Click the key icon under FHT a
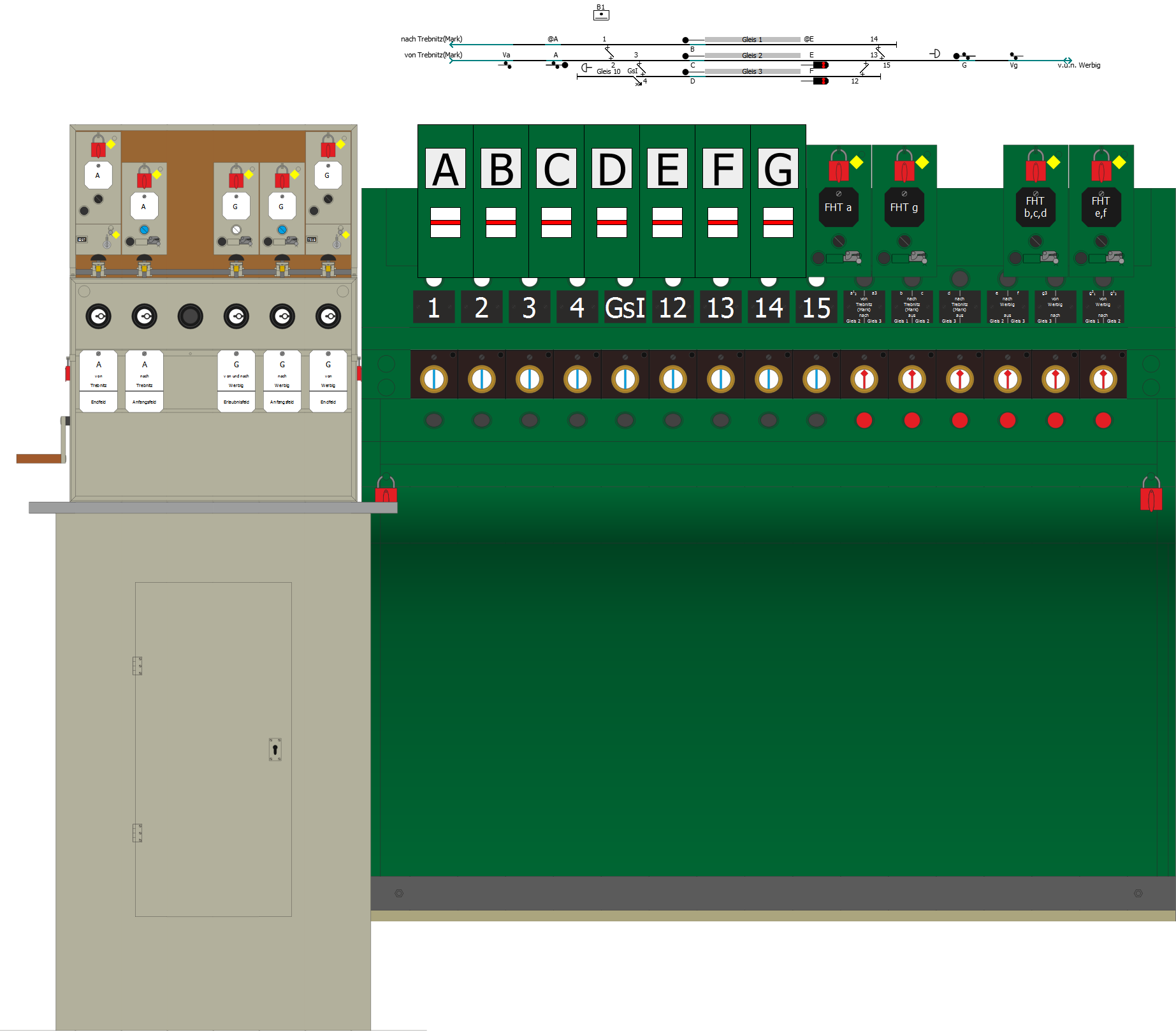The width and height of the screenshot is (1176, 1031). click(852, 257)
